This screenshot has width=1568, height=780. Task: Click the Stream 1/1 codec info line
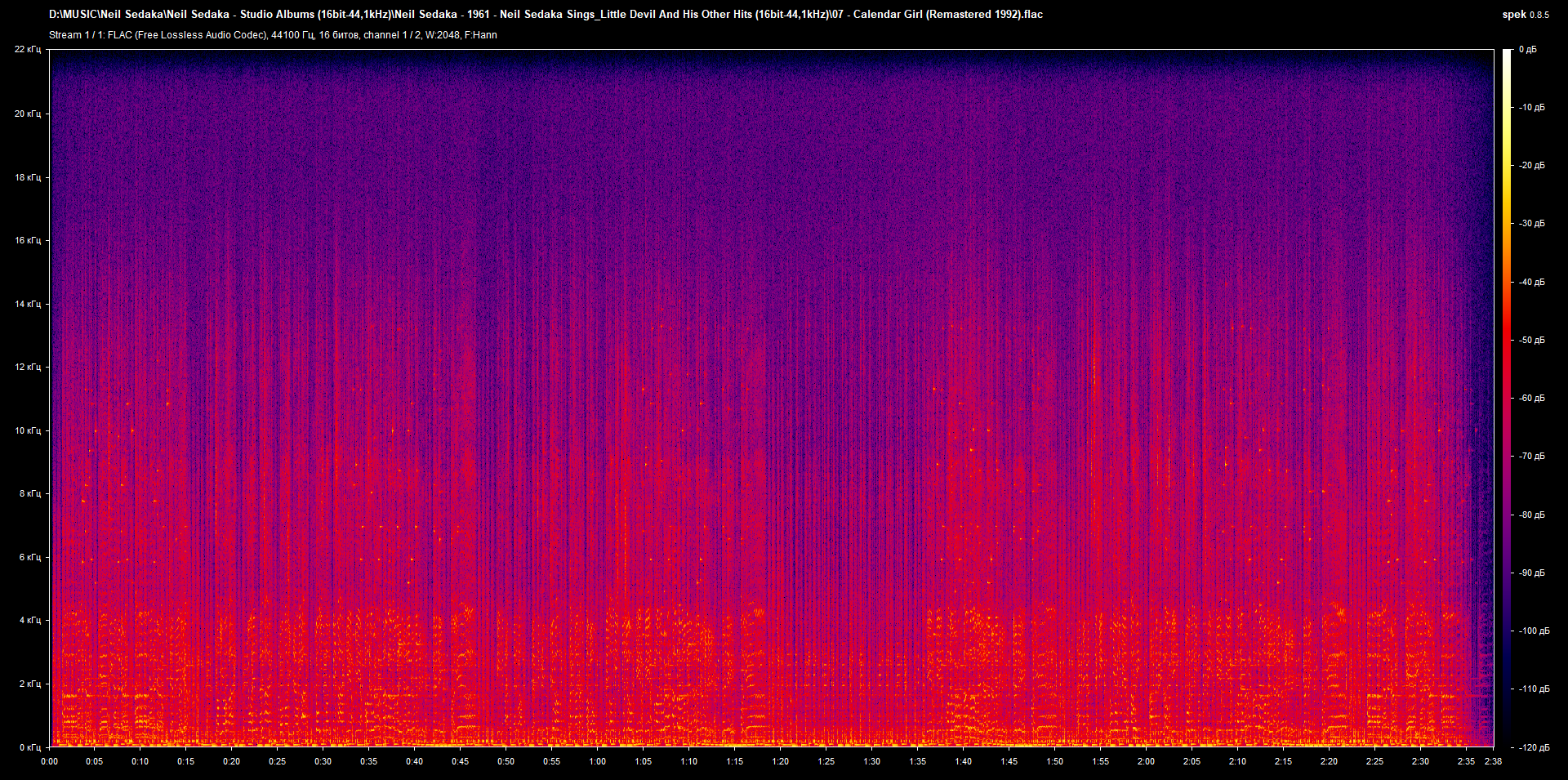click(273, 35)
